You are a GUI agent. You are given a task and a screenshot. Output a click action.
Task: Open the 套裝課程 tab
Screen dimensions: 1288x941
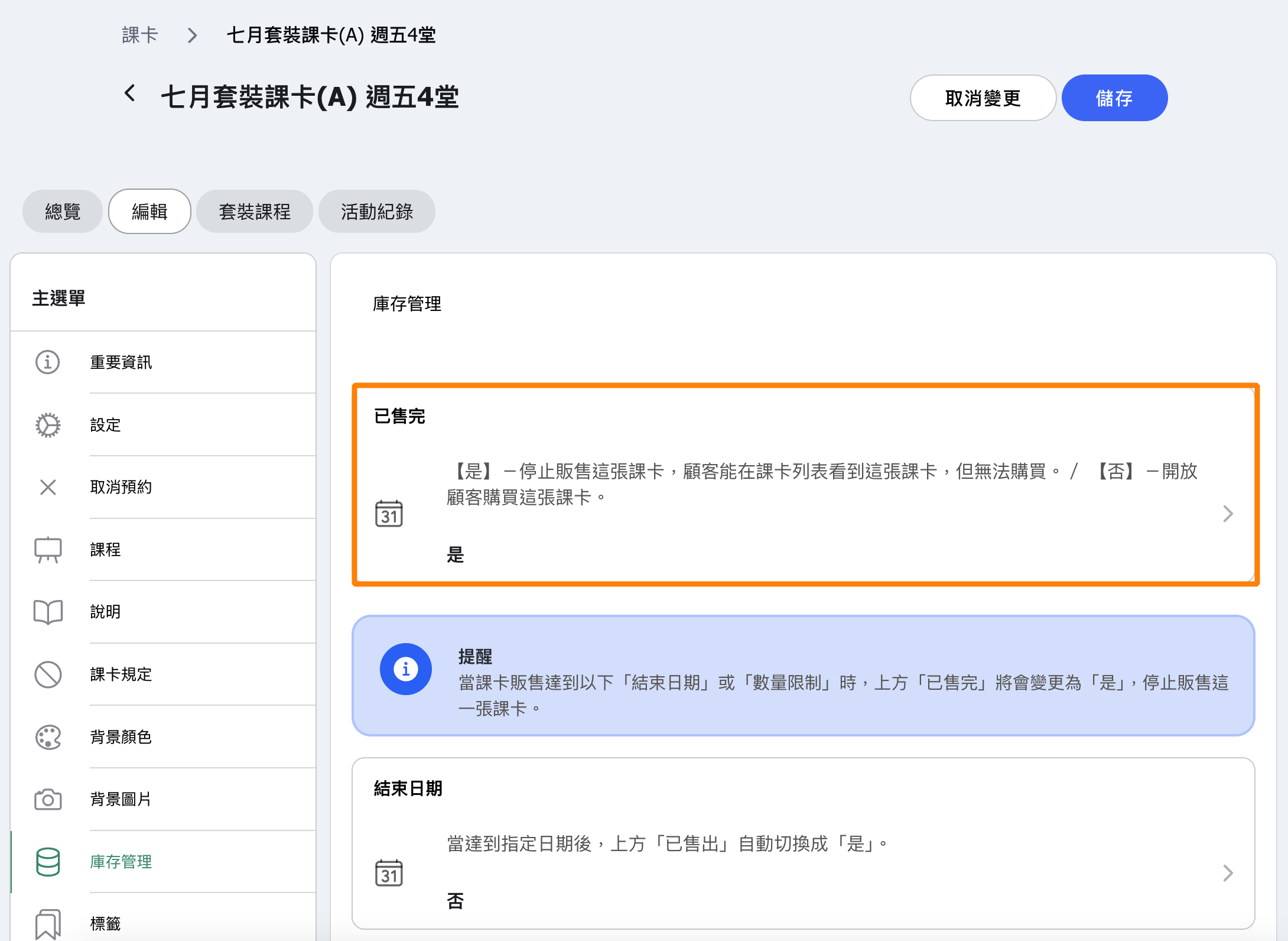point(255,212)
